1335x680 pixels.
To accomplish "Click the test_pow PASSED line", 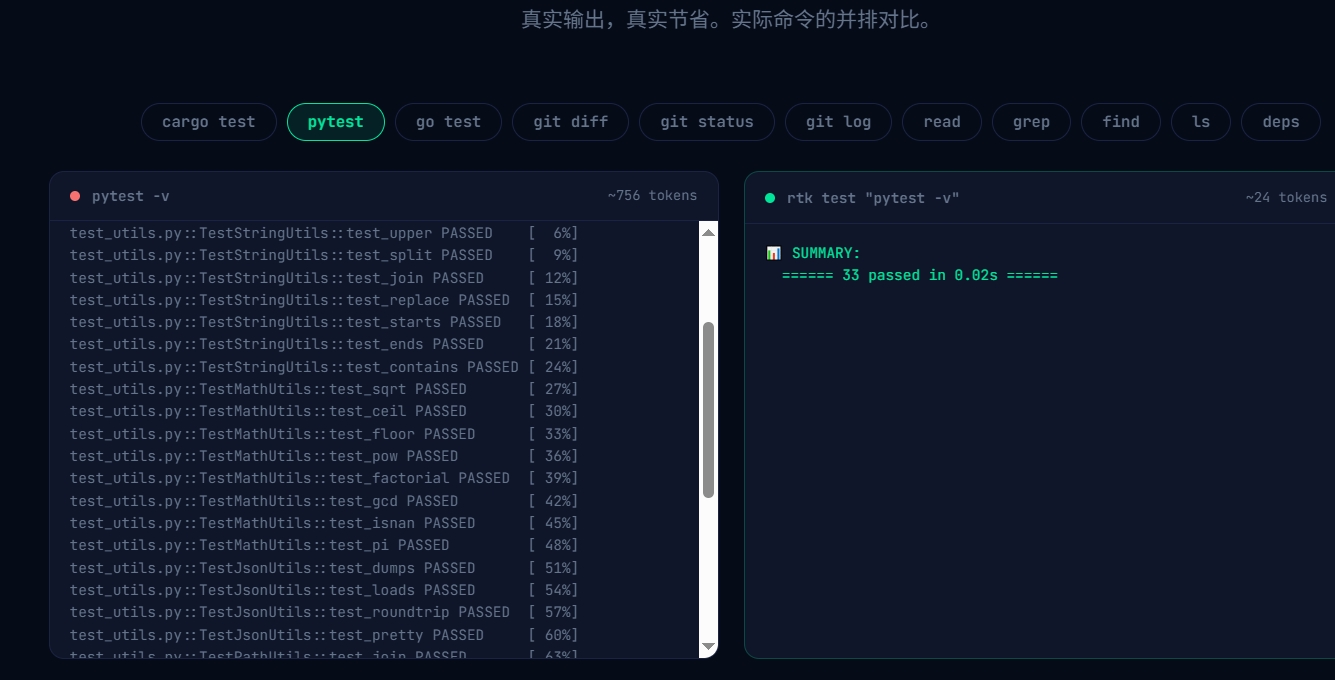I will 324,456.
